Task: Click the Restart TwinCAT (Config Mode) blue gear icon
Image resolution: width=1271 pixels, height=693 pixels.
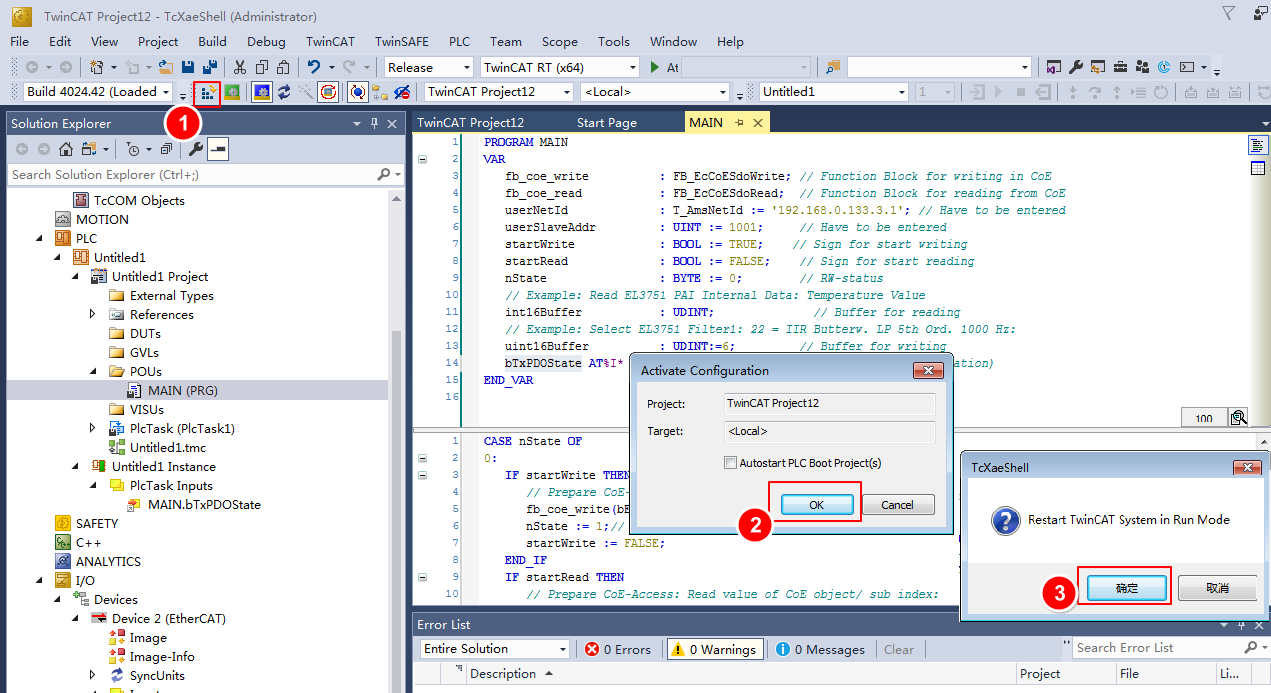Action: (x=261, y=92)
